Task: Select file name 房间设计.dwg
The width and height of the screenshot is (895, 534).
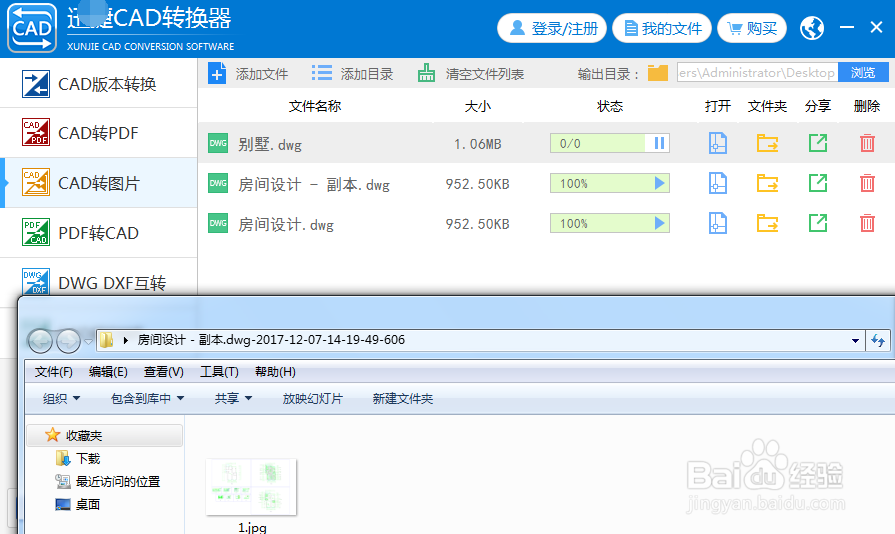Action: 286,224
